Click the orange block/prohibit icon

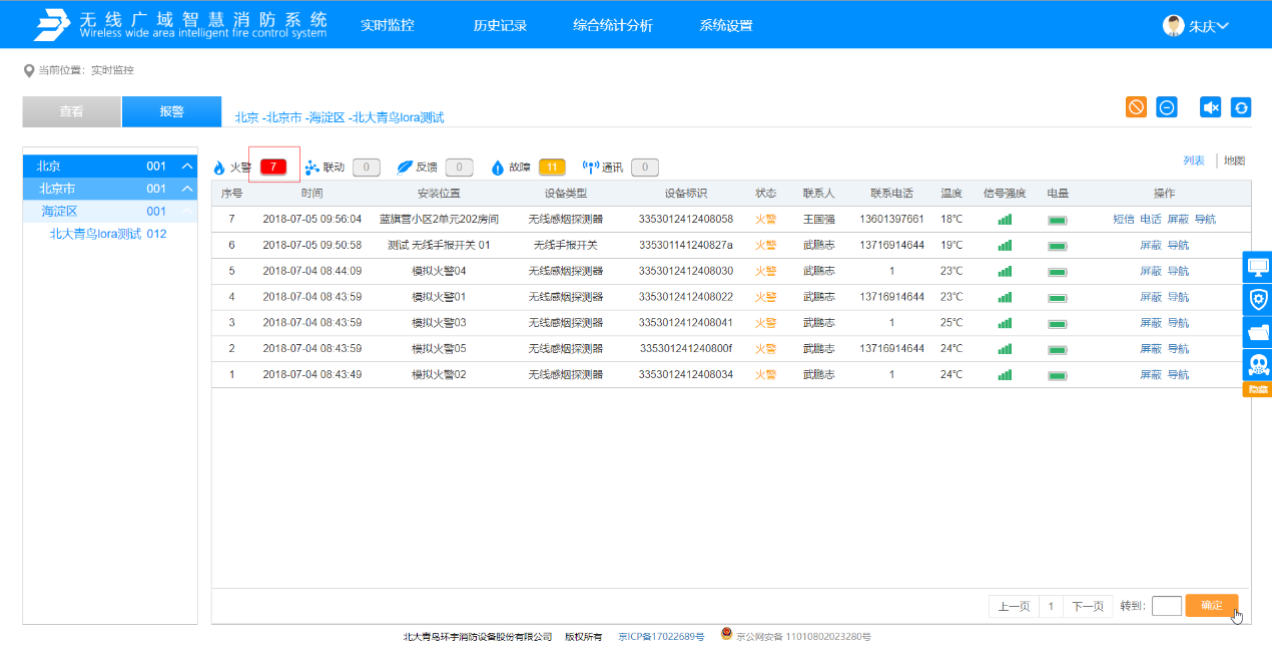coord(1137,107)
